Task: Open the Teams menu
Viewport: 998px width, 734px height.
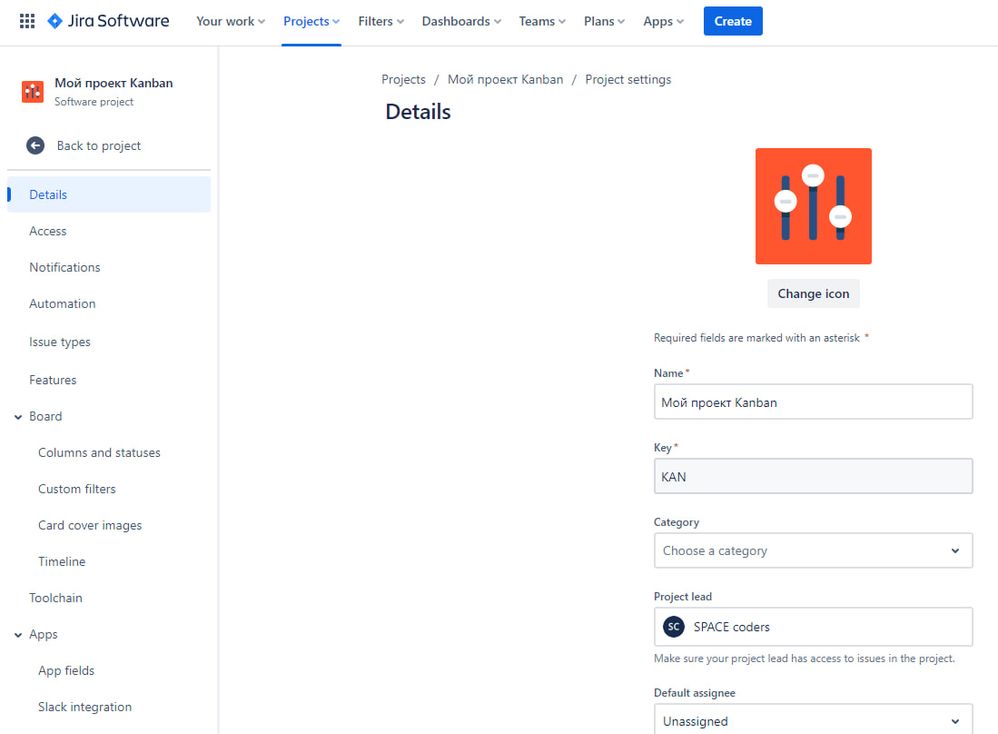Action: pyautogui.click(x=542, y=21)
